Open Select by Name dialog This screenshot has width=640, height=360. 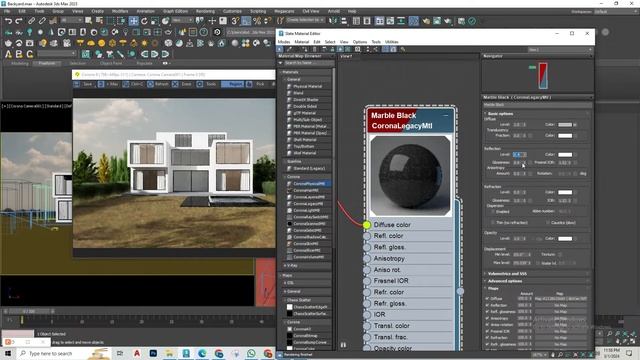point(99,20)
